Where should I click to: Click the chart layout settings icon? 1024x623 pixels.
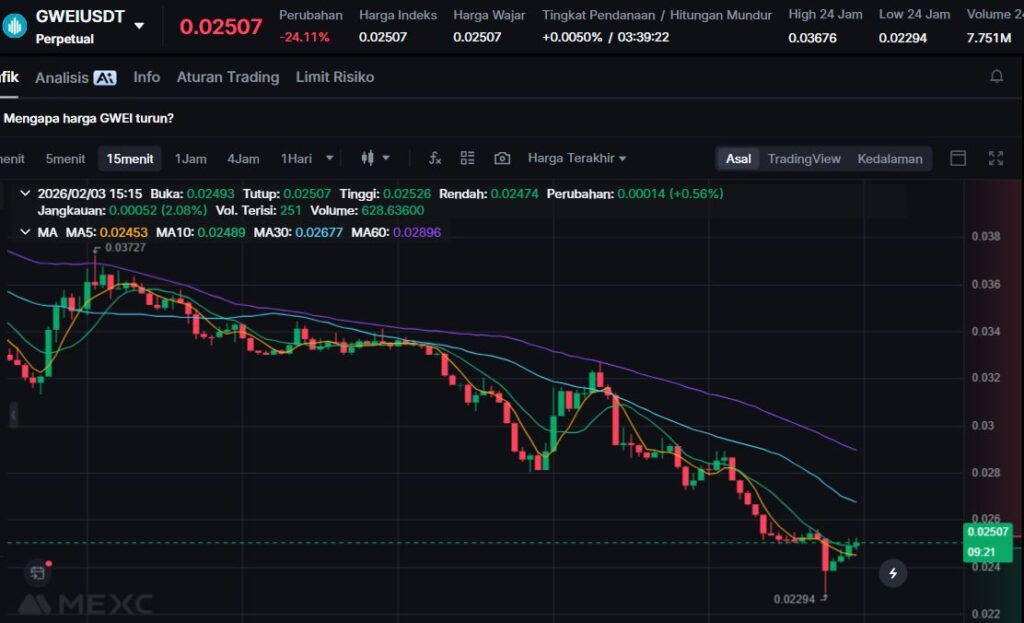467,158
